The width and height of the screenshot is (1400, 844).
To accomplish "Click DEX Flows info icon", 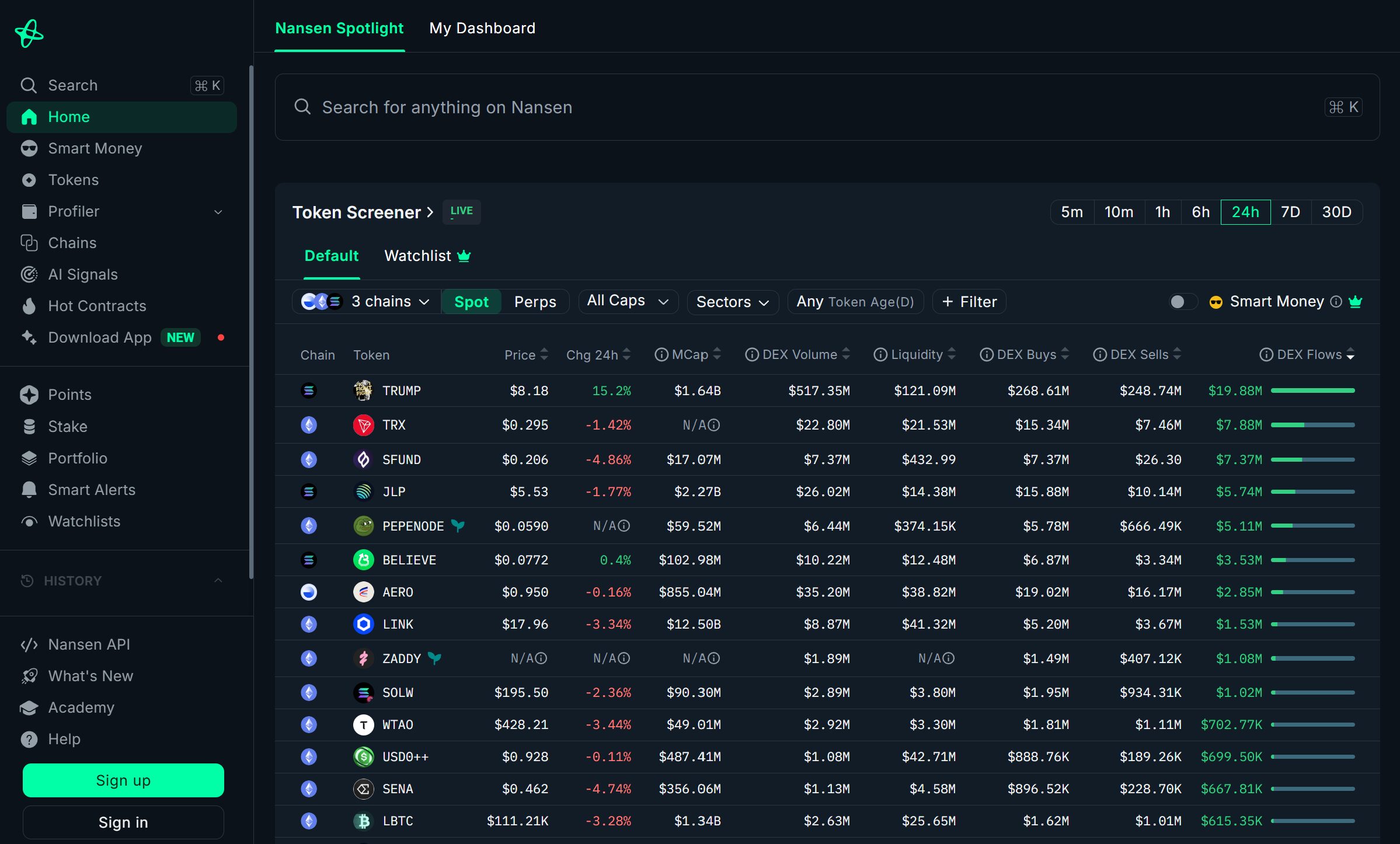I will [x=1266, y=355].
